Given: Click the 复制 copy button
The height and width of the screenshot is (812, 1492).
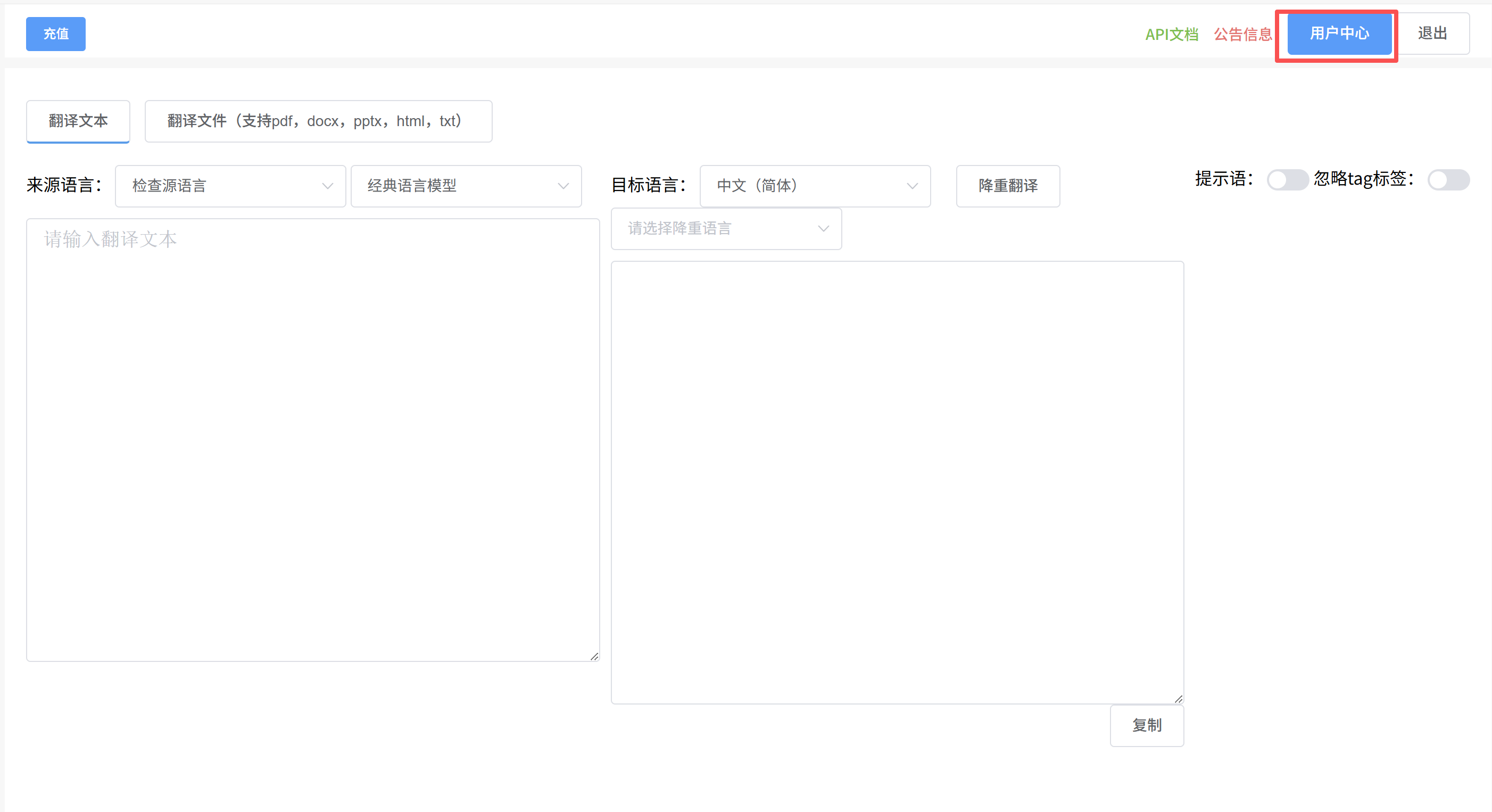Looking at the screenshot, I should coord(1147,725).
